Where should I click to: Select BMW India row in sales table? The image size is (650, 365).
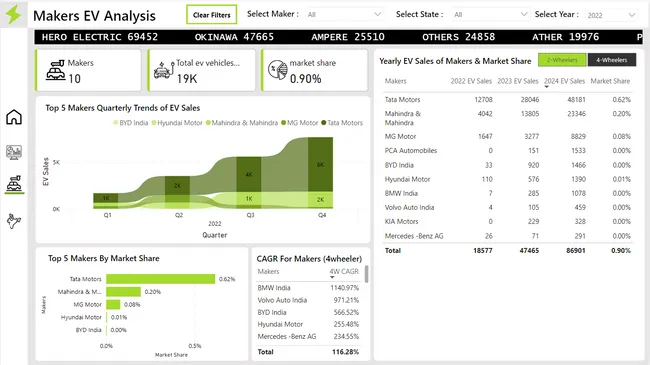pyautogui.click(x=507, y=193)
